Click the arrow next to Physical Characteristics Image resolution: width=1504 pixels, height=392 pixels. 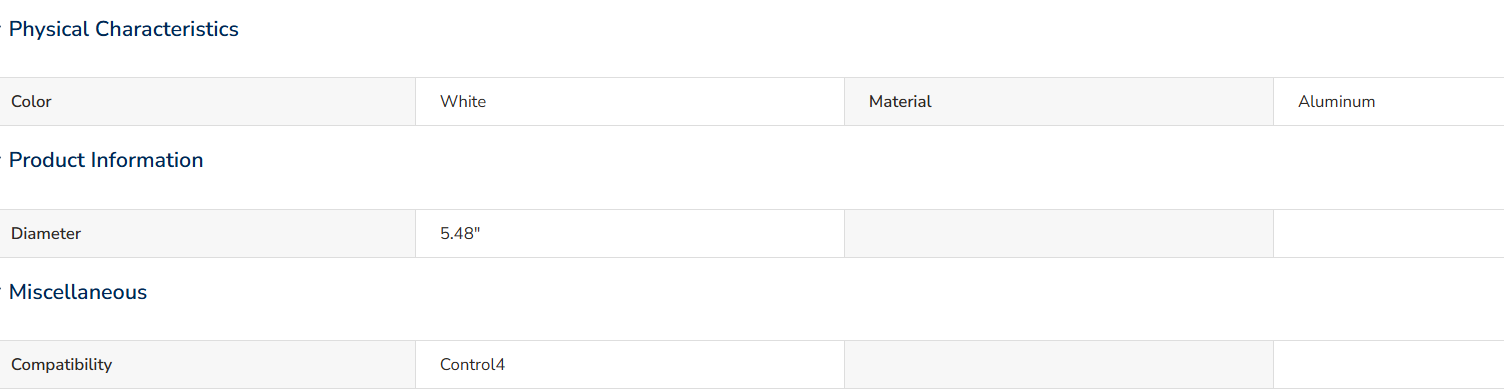tap(2, 30)
